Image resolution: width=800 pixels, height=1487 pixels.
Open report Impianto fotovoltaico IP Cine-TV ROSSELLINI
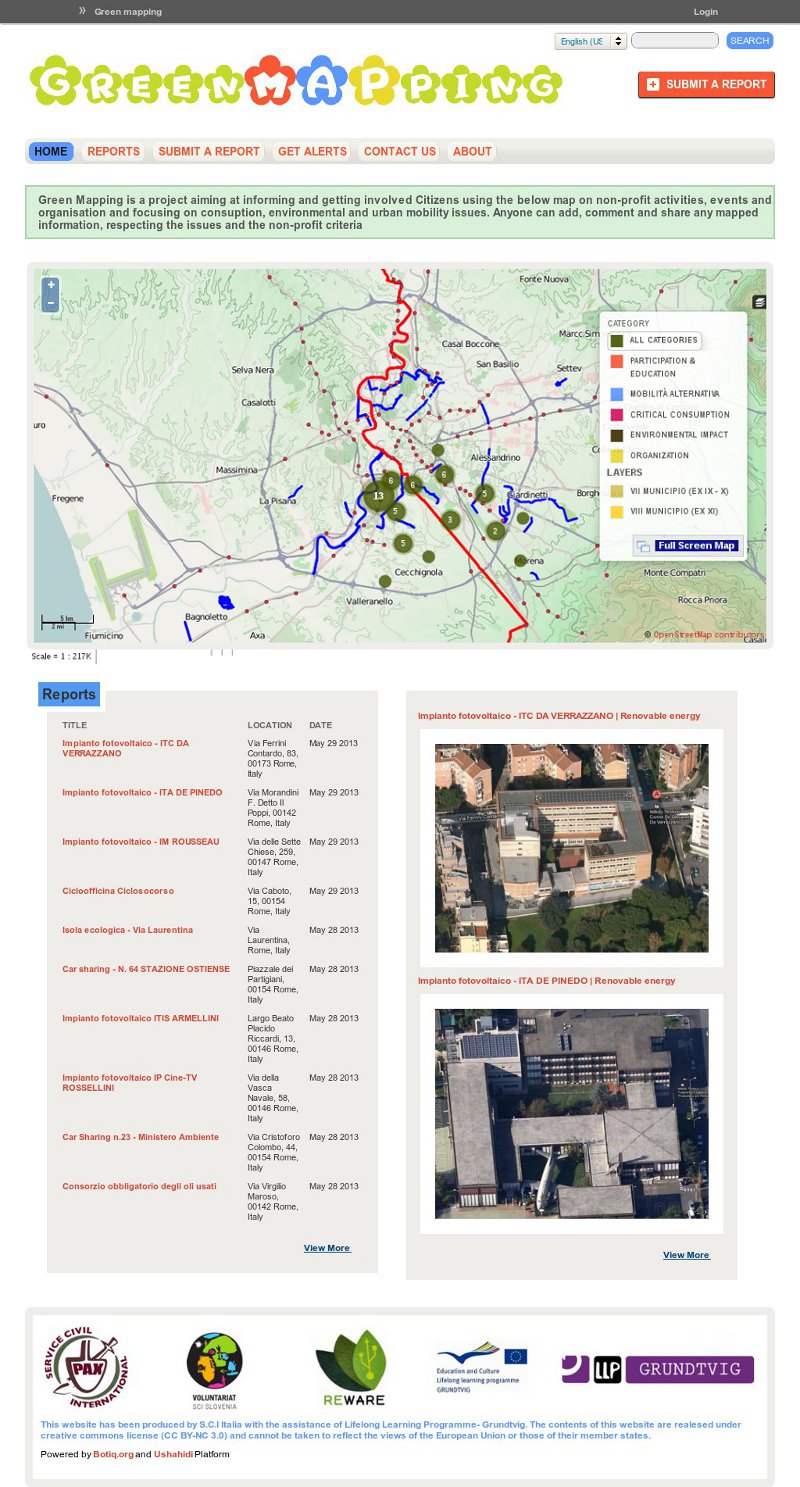(130, 1082)
